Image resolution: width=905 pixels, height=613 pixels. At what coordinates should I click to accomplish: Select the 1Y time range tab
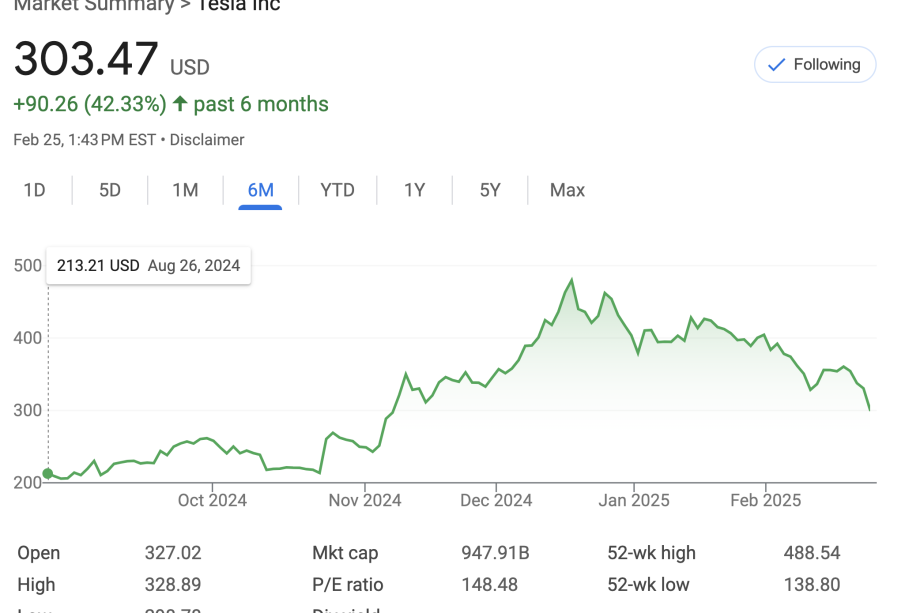click(414, 190)
